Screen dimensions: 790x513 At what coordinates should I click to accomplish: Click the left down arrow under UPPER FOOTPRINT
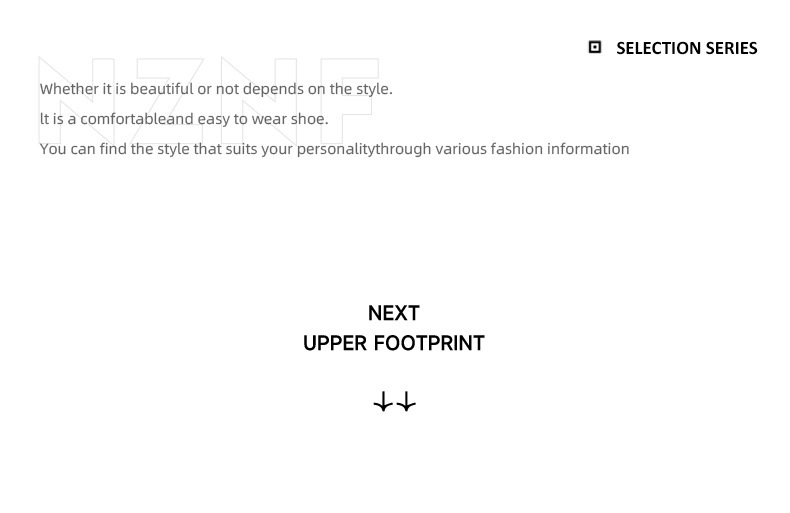click(383, 403)
